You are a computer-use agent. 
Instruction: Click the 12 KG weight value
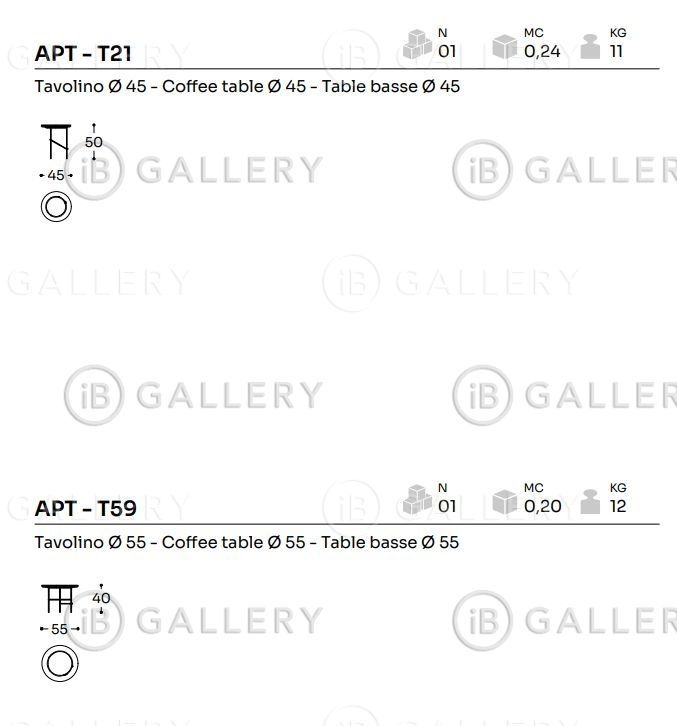618,506
